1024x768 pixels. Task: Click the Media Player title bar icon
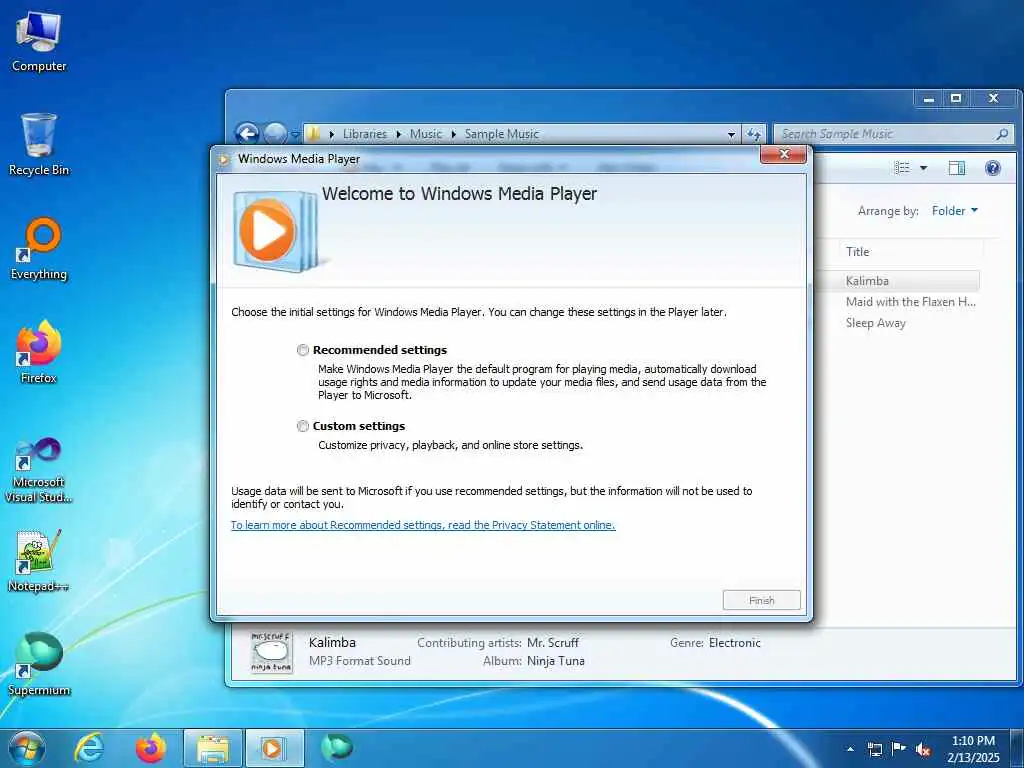[224, 159]
